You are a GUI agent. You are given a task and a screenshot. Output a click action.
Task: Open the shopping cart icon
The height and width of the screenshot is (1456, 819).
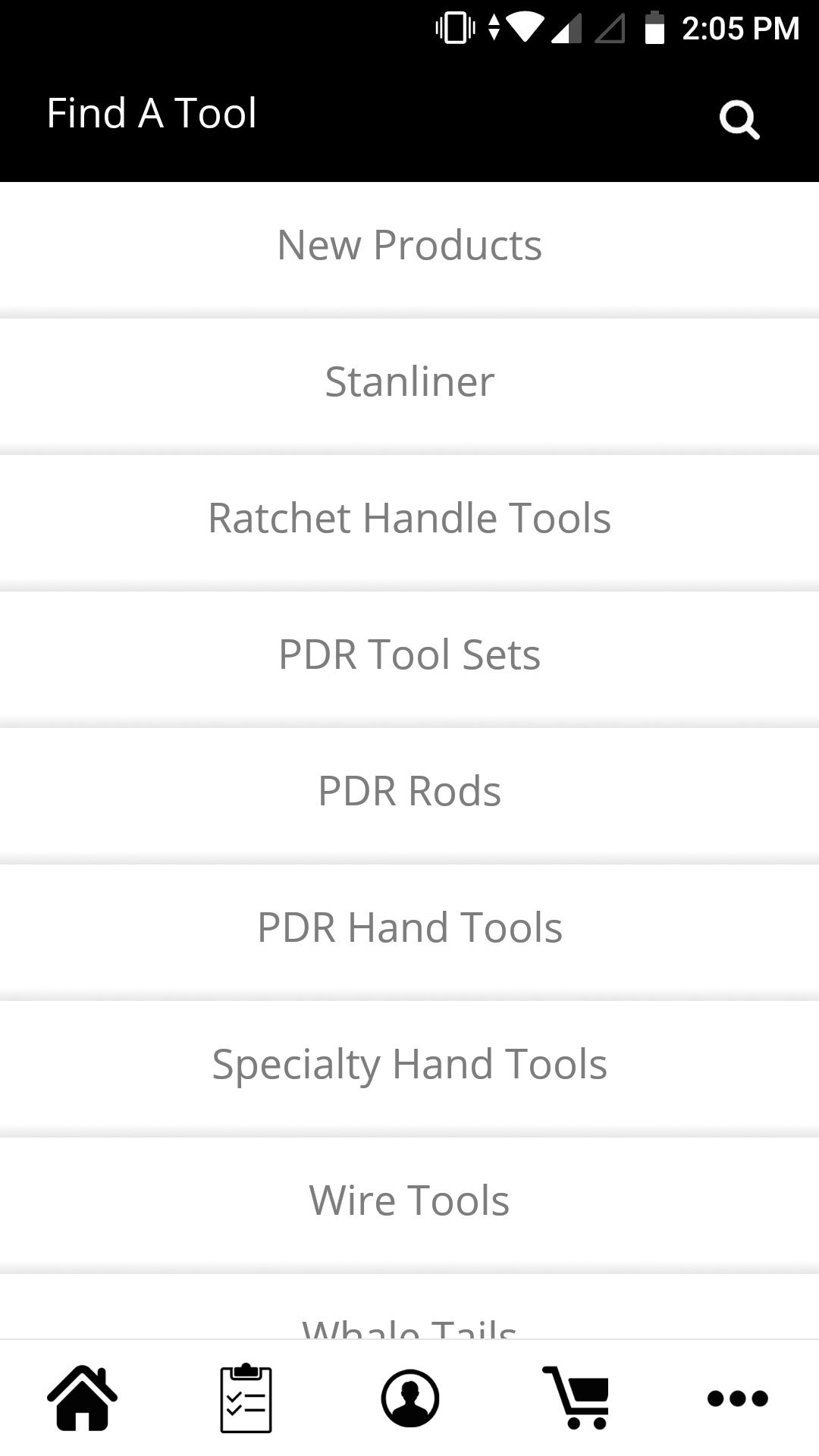pos(576,1398)
